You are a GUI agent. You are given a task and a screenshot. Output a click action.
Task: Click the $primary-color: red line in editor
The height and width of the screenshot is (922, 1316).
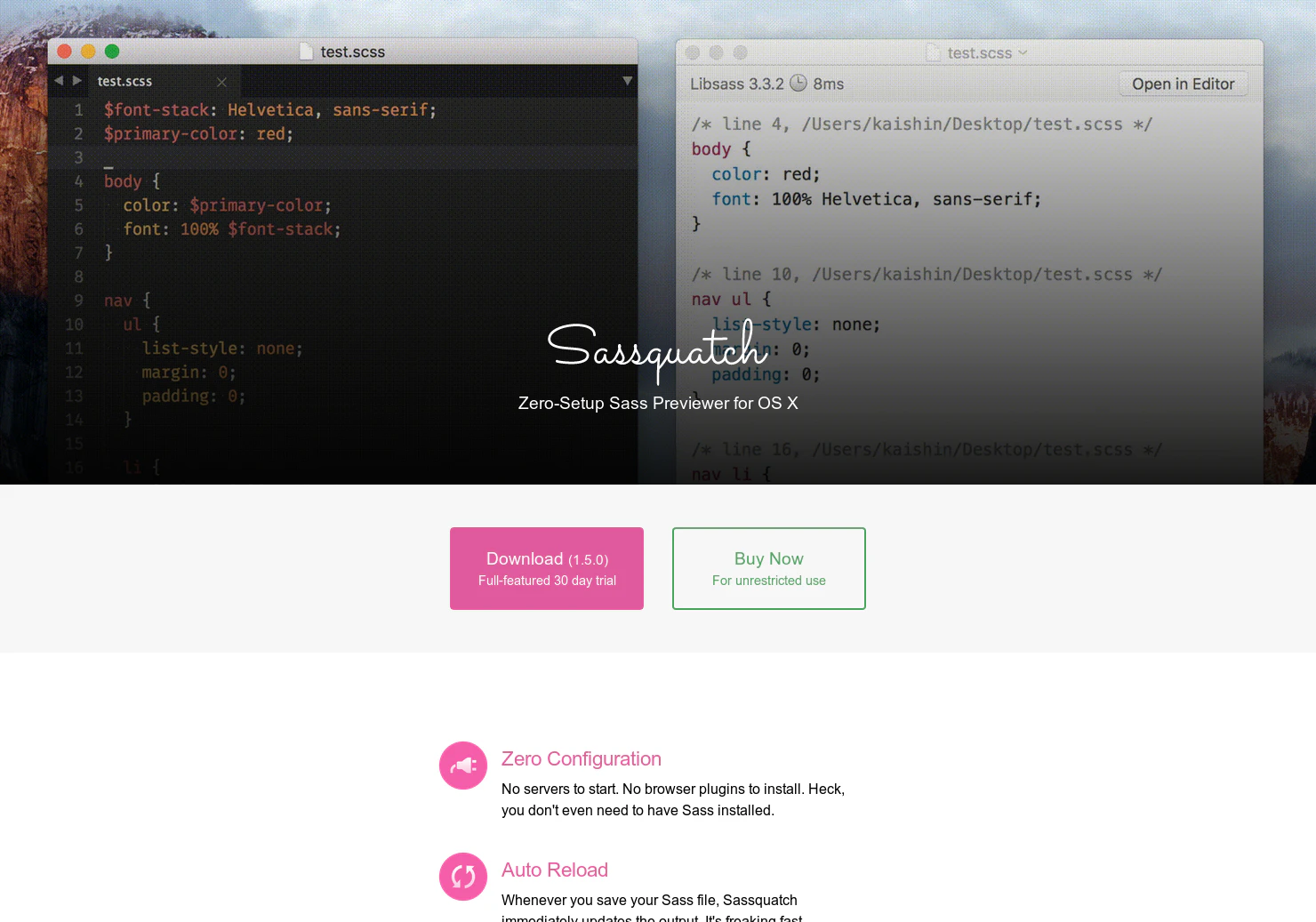tap(198, 134)
